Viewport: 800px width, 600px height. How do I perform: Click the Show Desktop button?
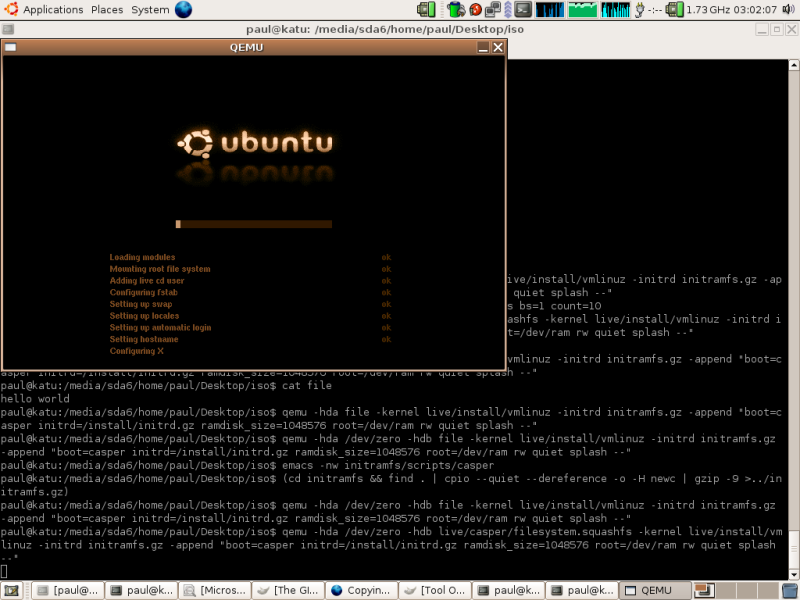click(x=11, y=591)
